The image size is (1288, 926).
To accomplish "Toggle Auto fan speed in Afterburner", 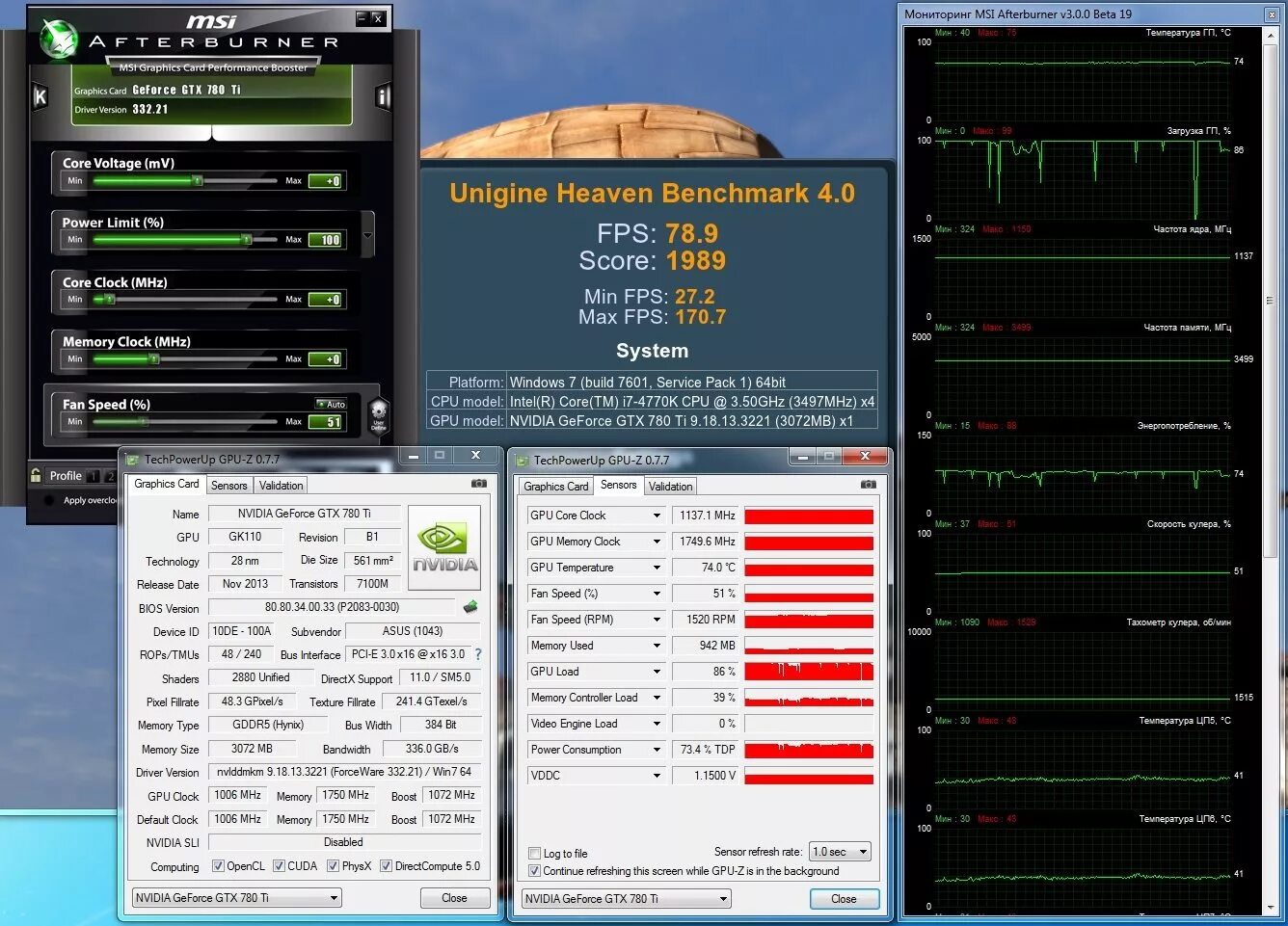I will click(x=331, y=404).
